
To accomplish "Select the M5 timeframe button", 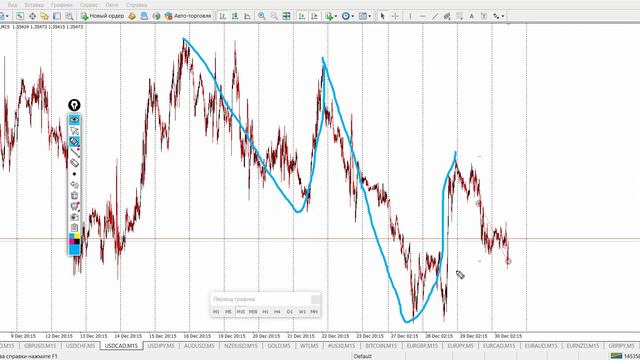I will coord(229,312).
